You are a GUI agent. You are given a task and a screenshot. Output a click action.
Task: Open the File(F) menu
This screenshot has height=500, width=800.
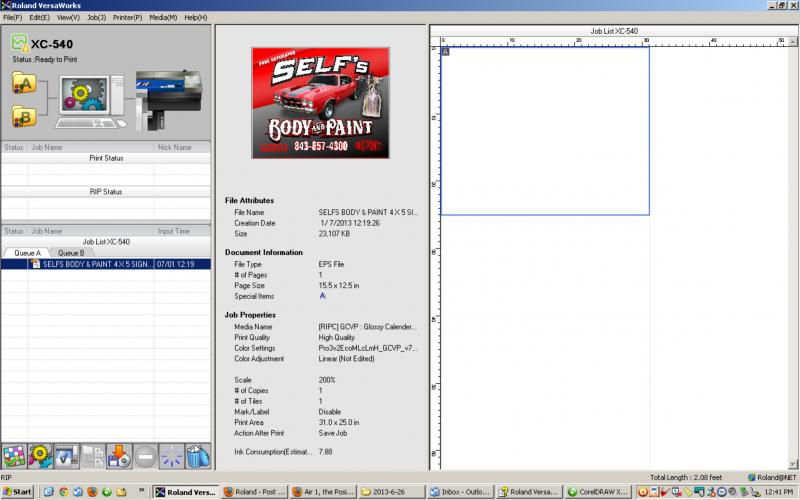click(13, 17)
